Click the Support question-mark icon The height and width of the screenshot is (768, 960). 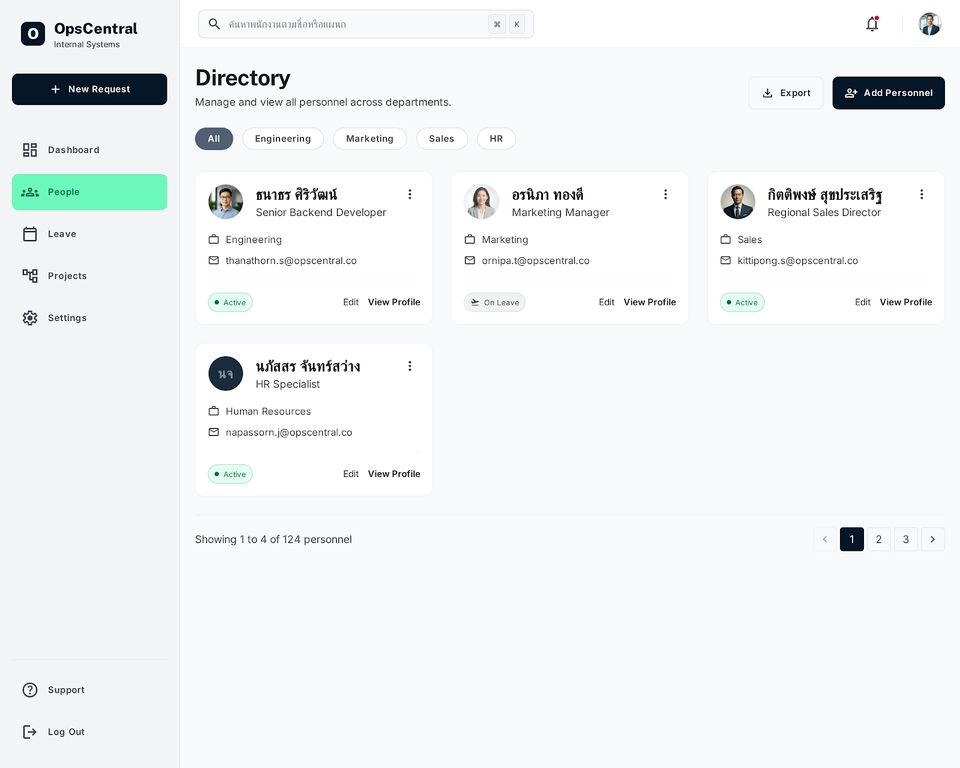(30, 690)
